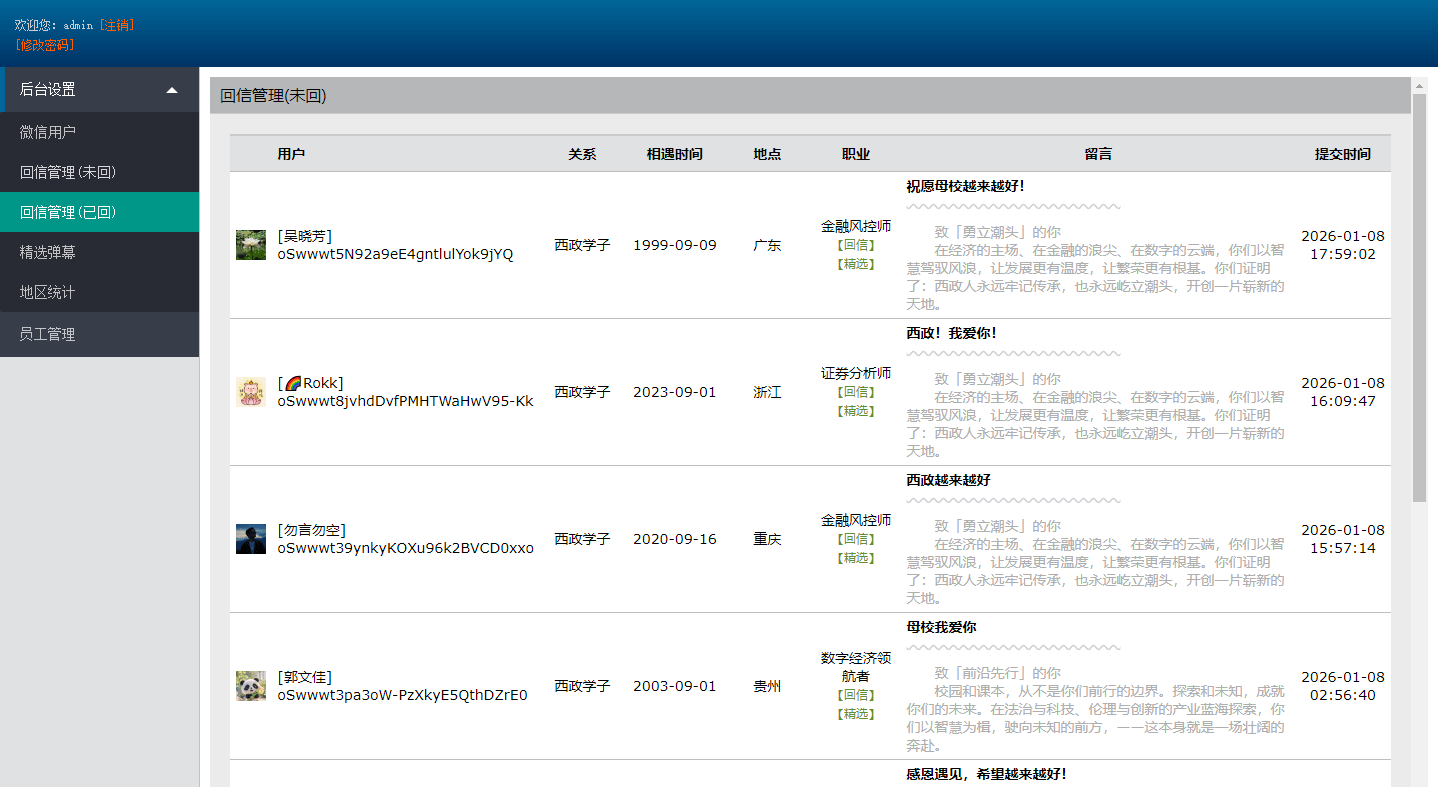Open 微信用户 in sidebar

click(x=48, y=132)
